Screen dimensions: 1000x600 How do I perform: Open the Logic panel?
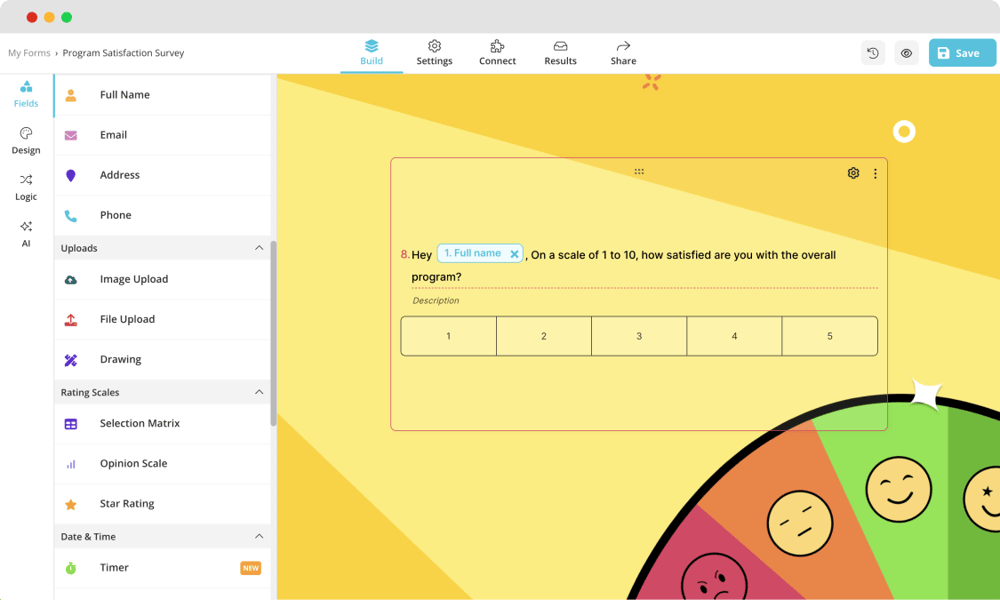point(26,187)
